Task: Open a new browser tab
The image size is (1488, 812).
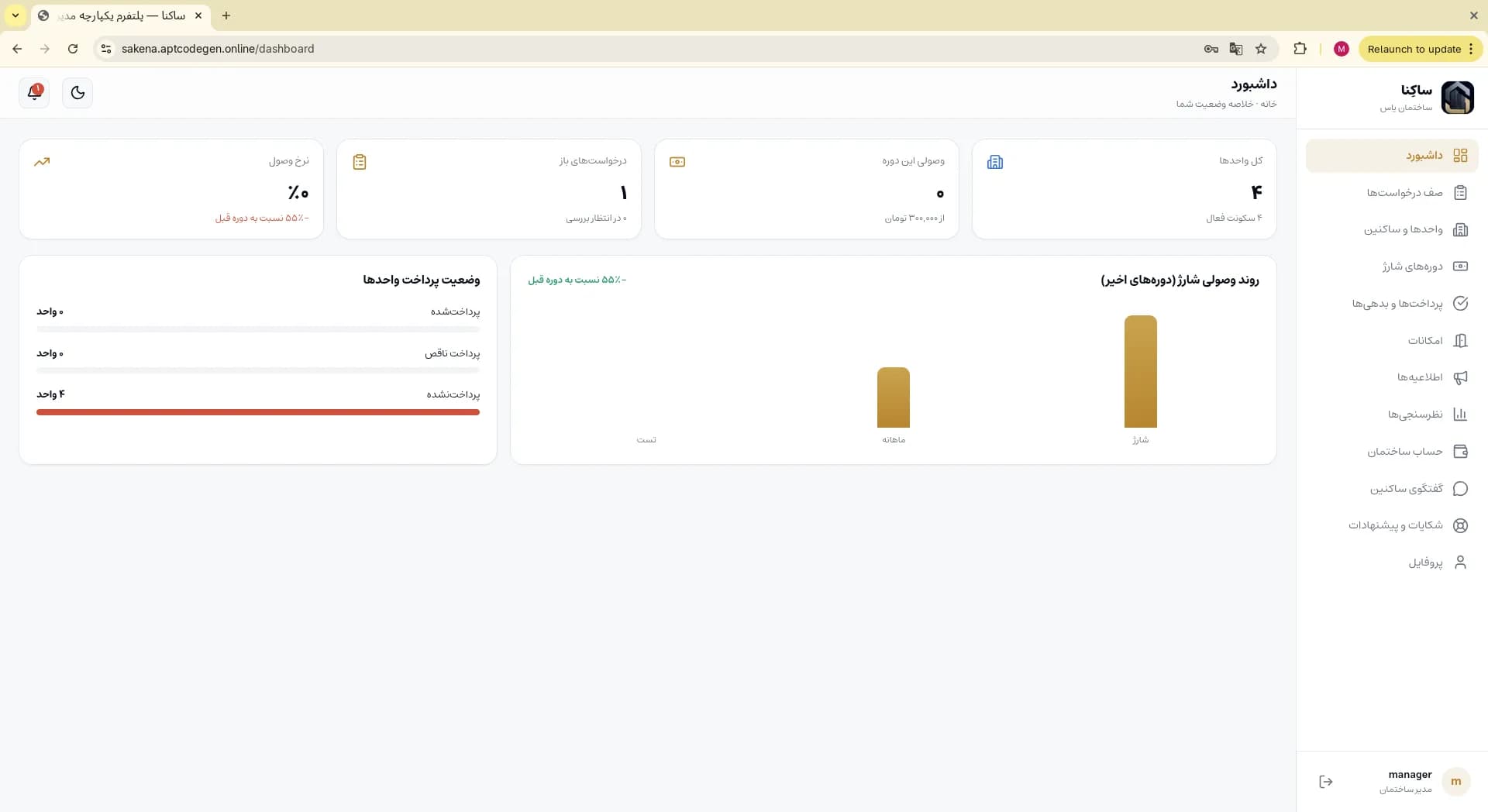Action: pyautogui.click(x=226, y=15)
